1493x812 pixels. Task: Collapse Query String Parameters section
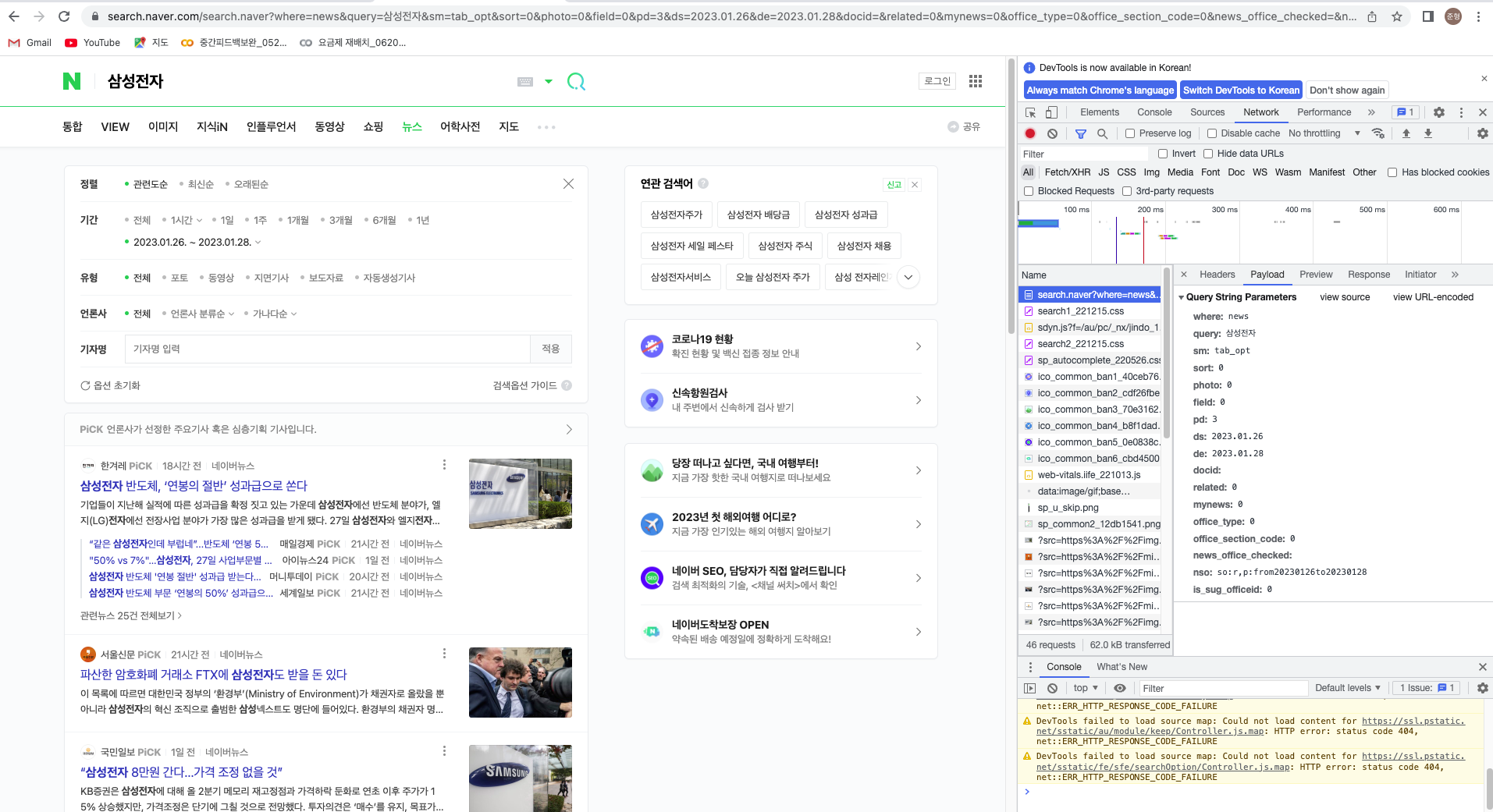(1182, 297)
